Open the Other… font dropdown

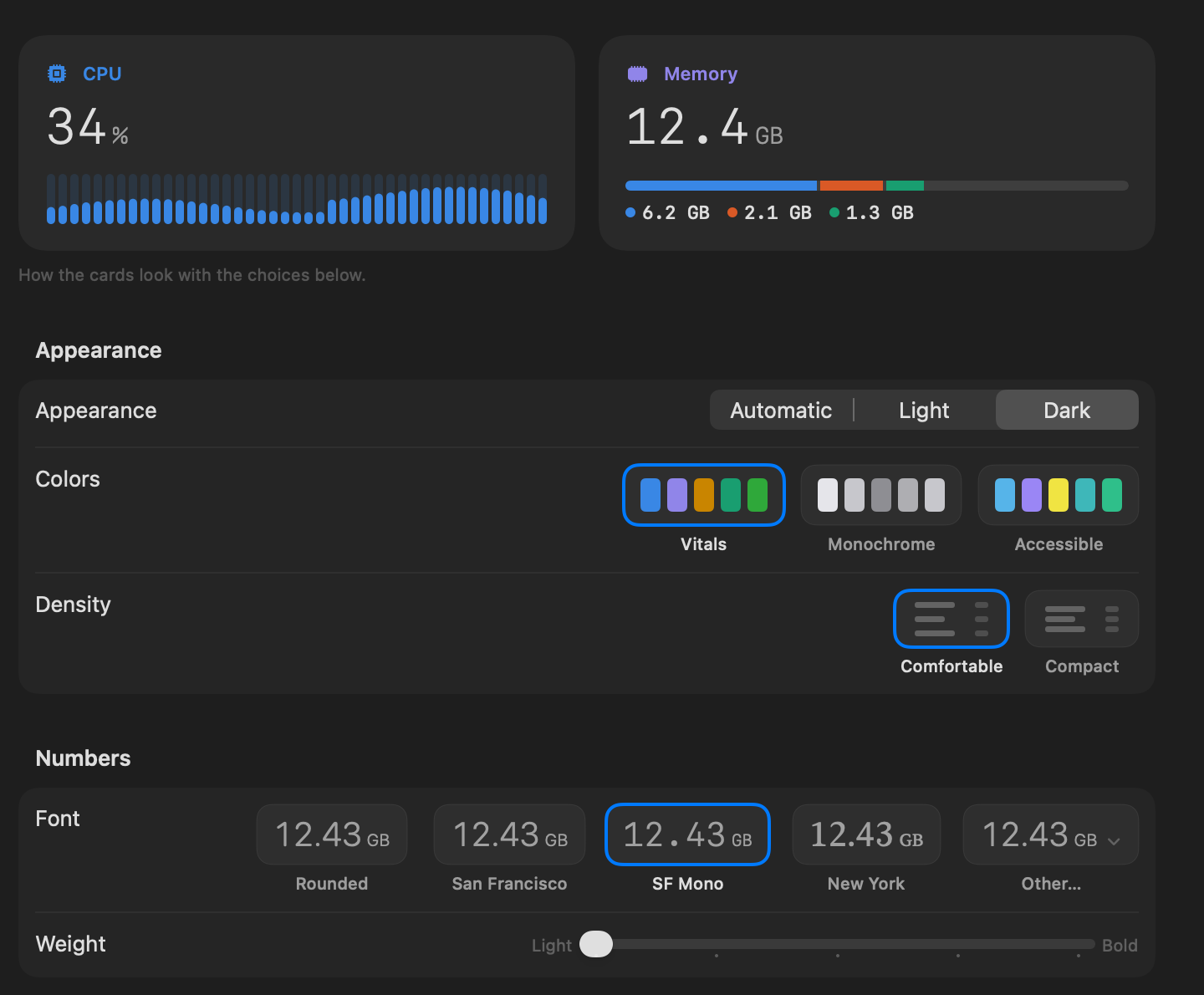pyautogui.click(x=1051, y=834)
